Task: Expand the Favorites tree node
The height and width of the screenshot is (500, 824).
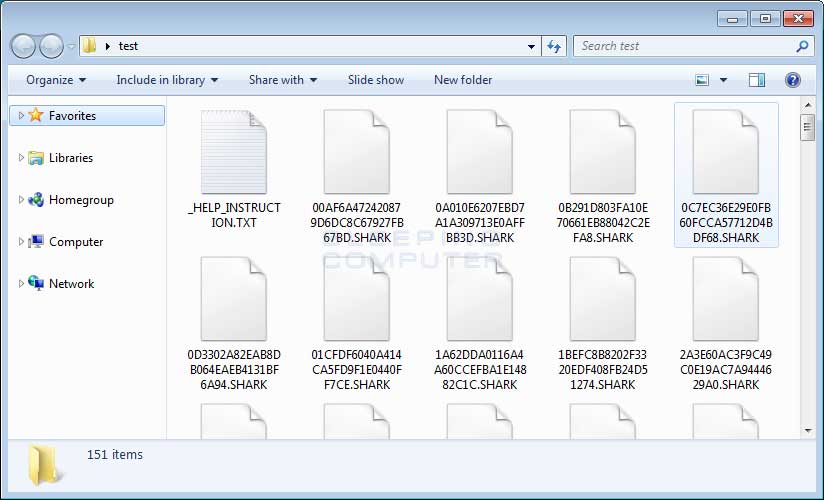Action: point(21,116)
